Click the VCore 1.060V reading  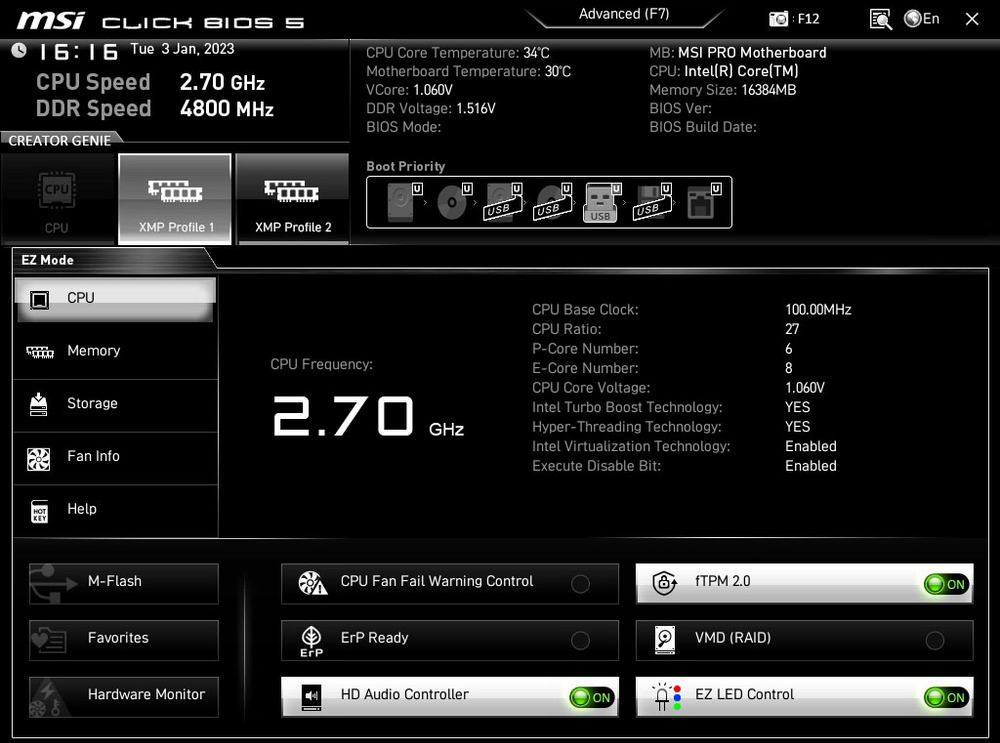(409, 90)
